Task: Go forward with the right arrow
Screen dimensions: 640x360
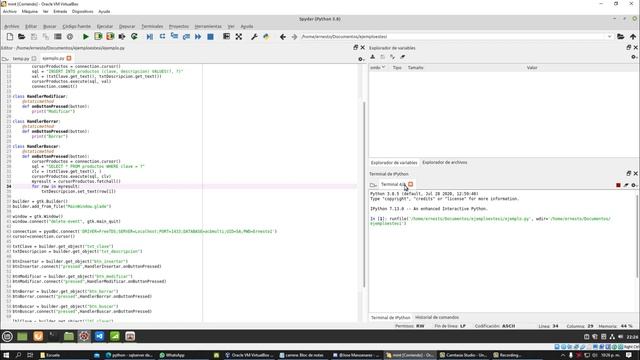Action: (x=294, y=37)
